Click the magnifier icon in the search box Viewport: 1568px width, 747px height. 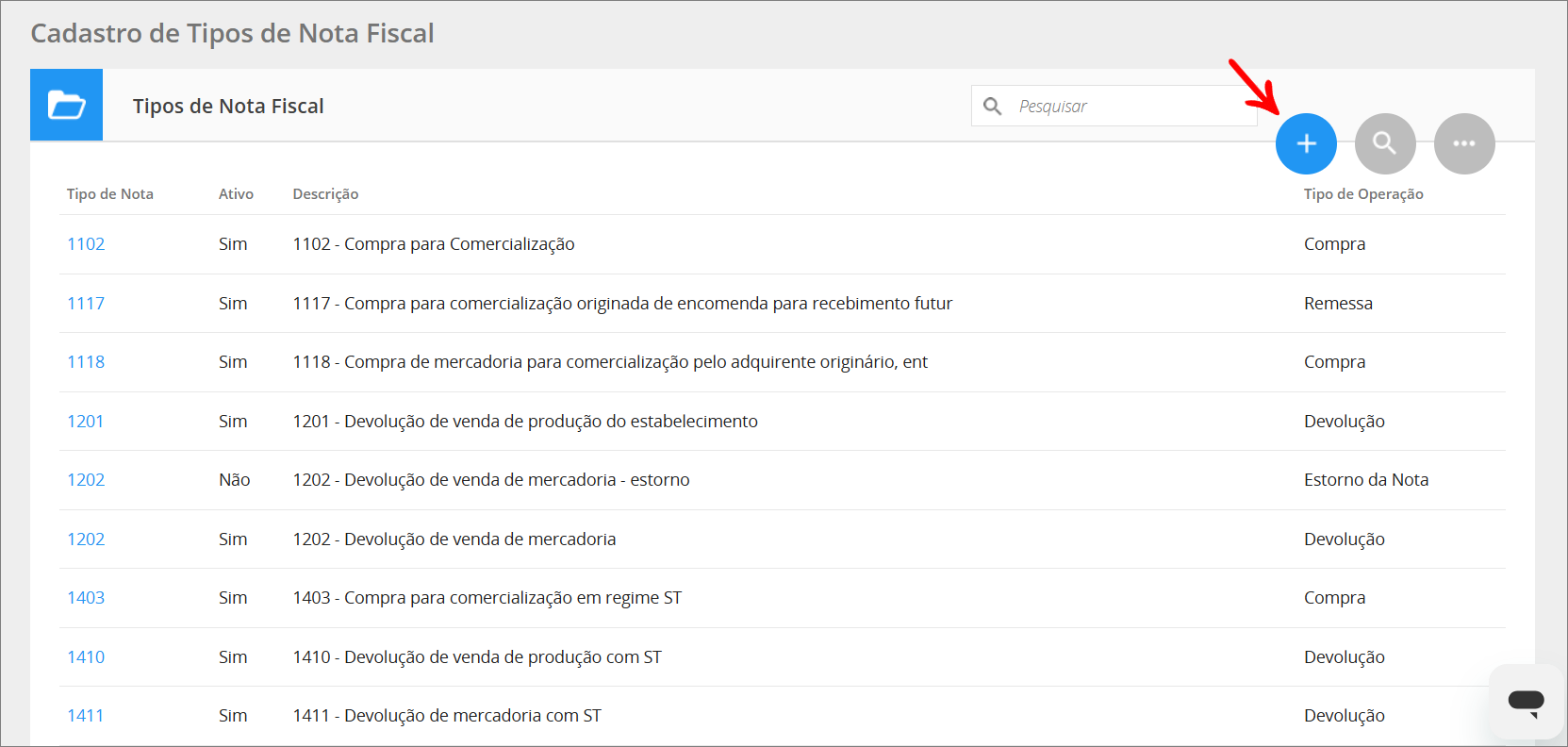pyautogui.click(x=993, y=107)
